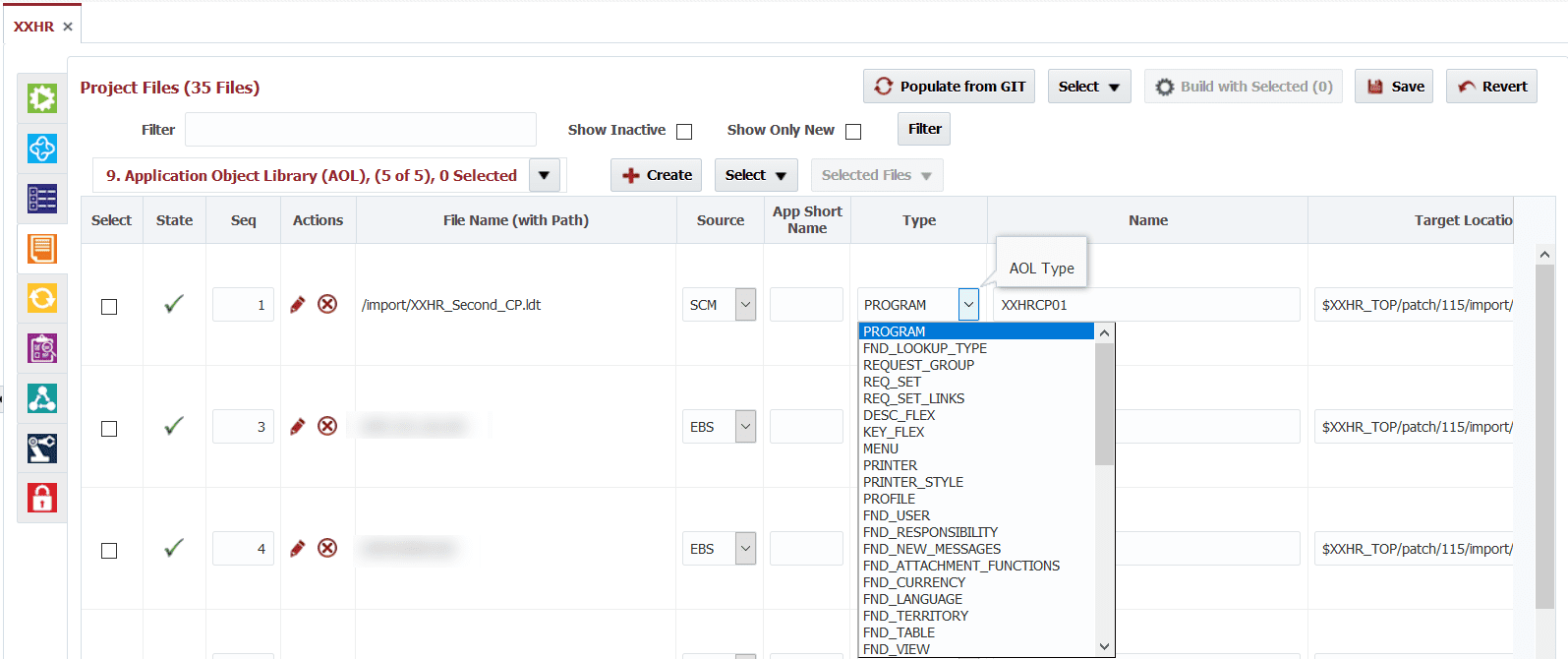Screen dimensions: 1568x659
Task: Click the Populate from GIT button
Action: pos(950,87)
